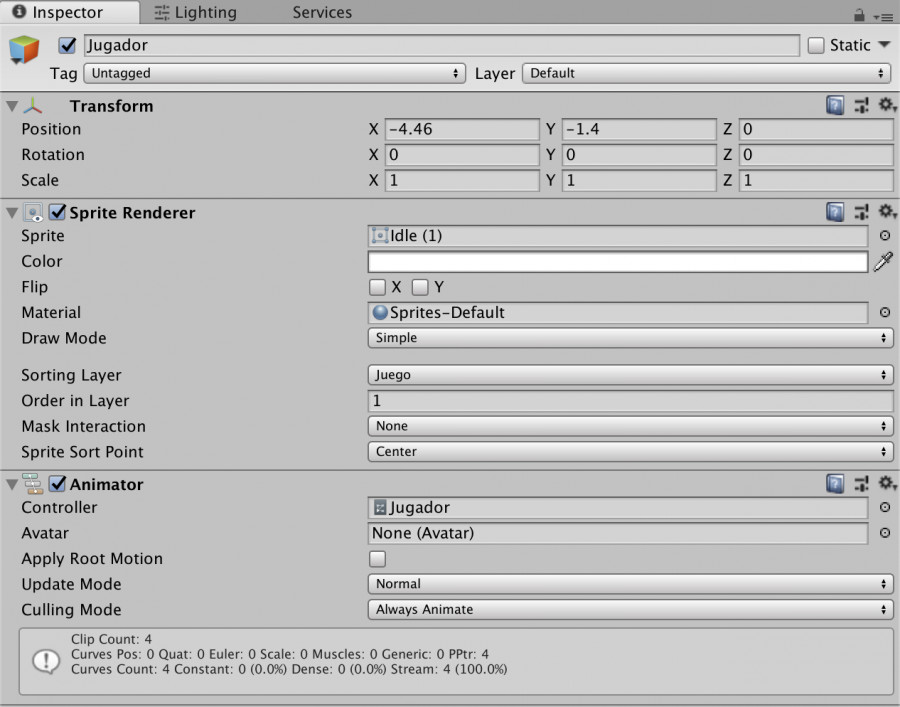This screenshot has height=707, width=900.
Task: Click the warning info icon
Action: coord(46,661)
